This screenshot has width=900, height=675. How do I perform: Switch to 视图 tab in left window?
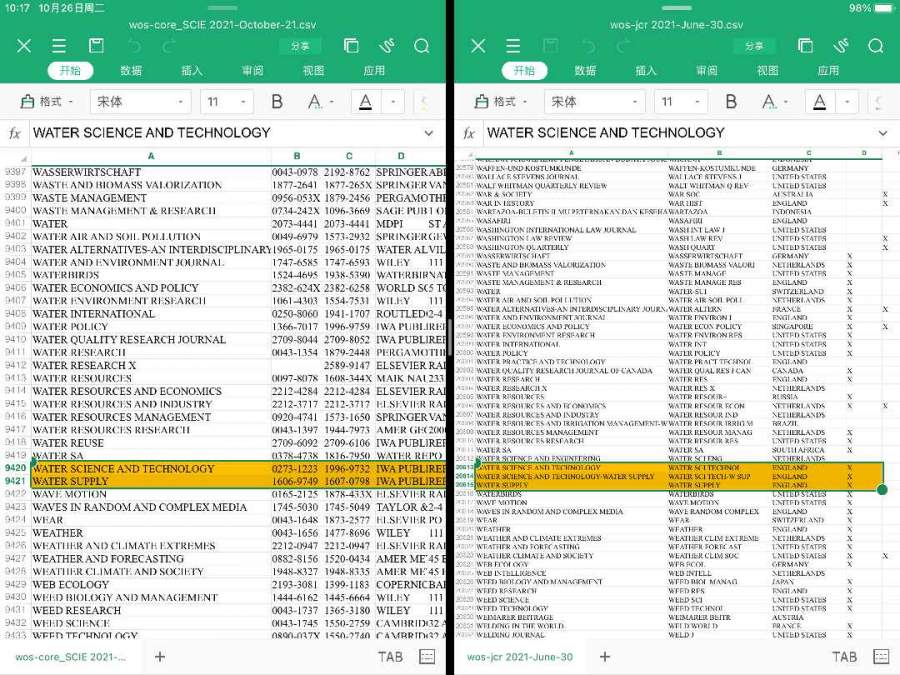coord(313,71)
